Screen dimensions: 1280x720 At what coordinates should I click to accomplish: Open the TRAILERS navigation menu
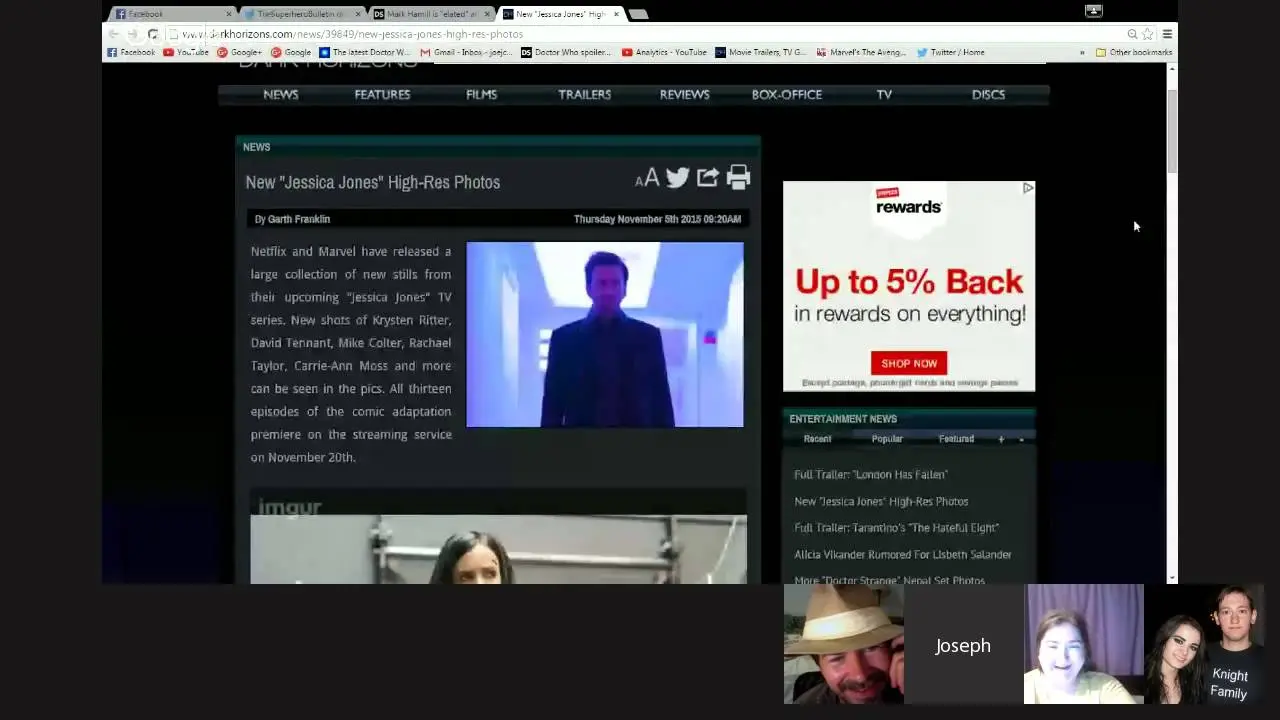[x=584, y=94]
